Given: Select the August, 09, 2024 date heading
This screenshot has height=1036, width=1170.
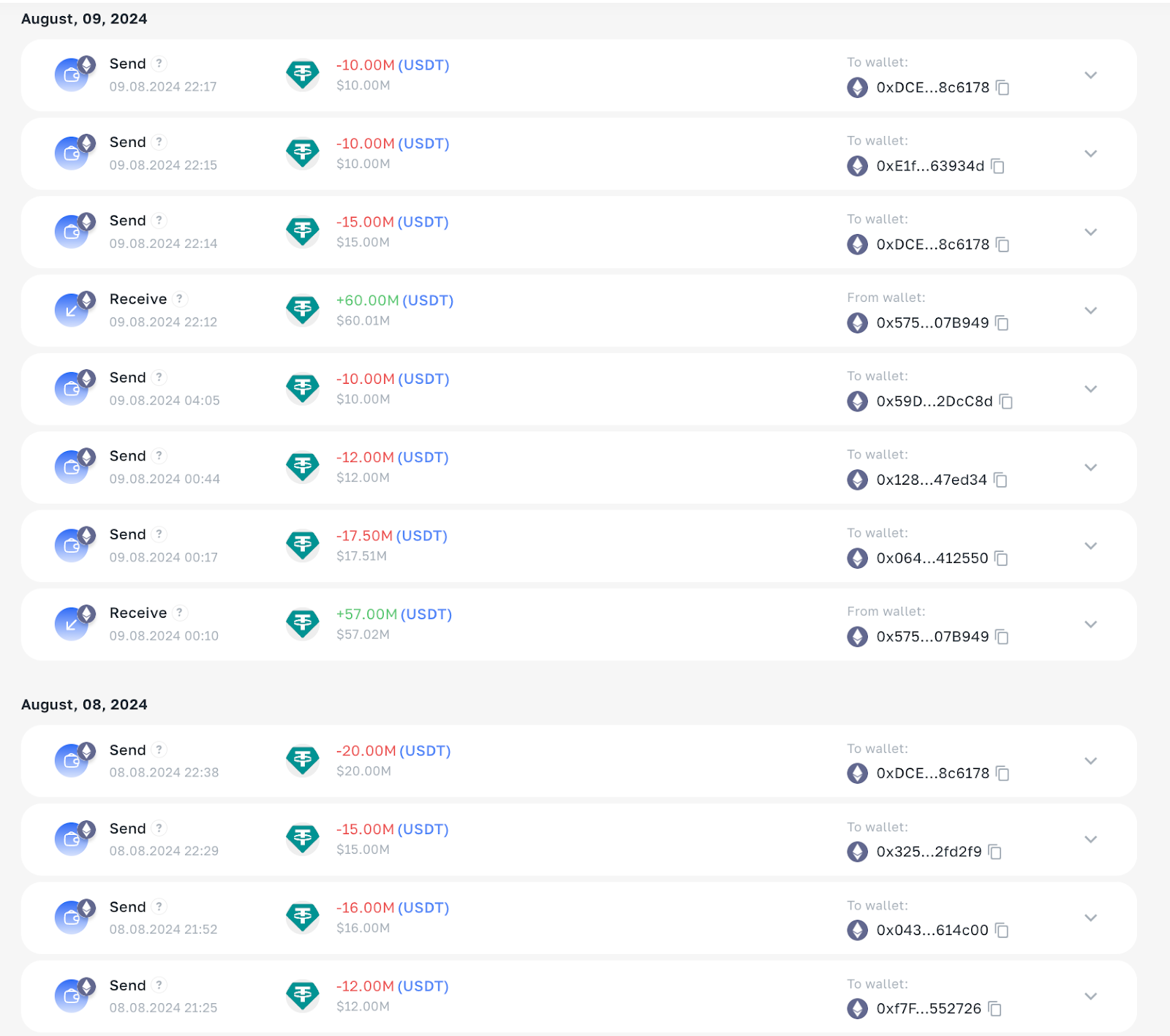Looking at the screenshot, I should pos(84,19).
